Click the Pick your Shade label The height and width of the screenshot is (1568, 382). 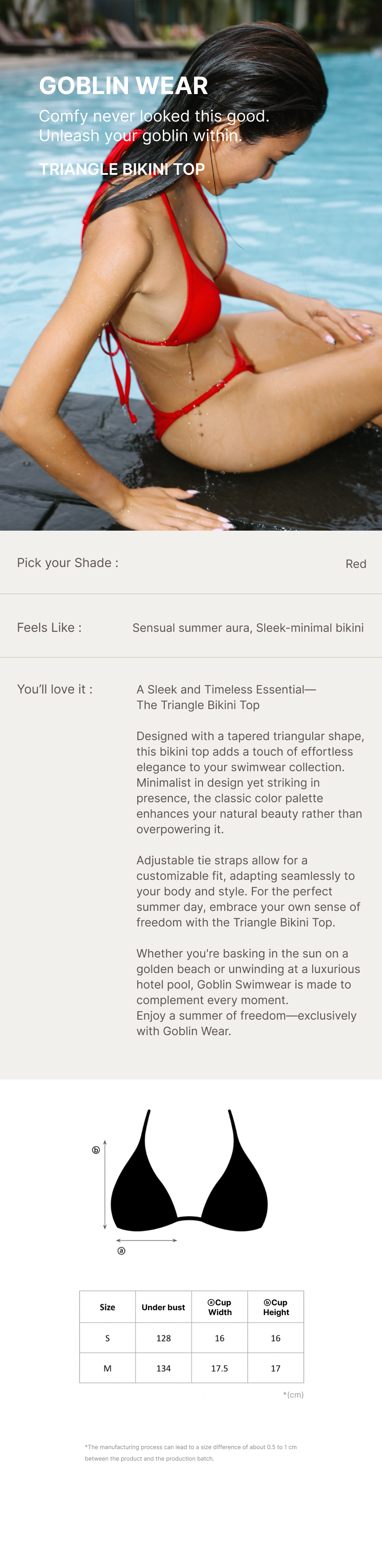click(x=68, y=563)
